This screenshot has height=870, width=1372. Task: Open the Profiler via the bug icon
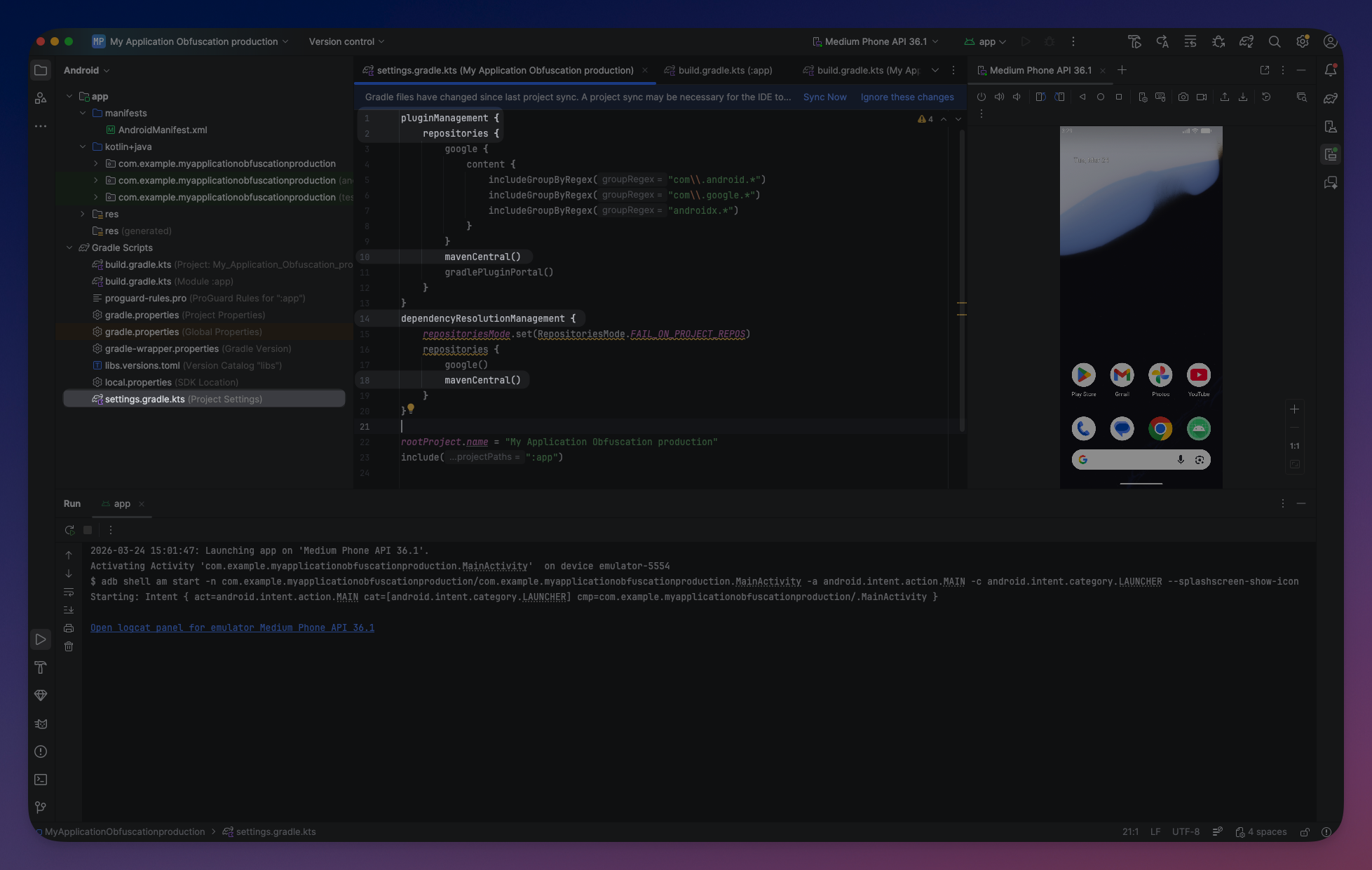point(1218,41)
